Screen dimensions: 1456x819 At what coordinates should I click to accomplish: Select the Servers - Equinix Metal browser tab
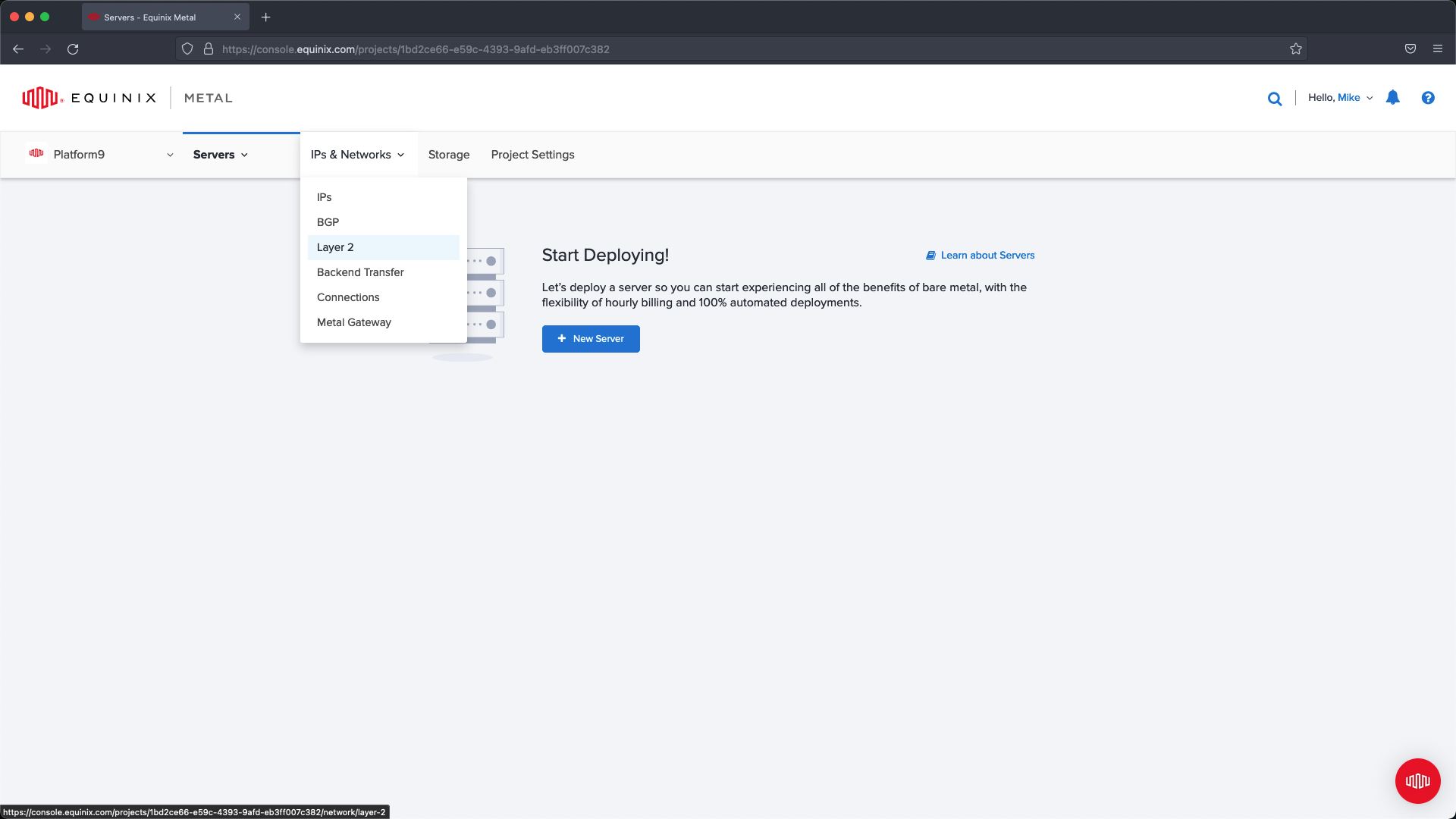165,17
